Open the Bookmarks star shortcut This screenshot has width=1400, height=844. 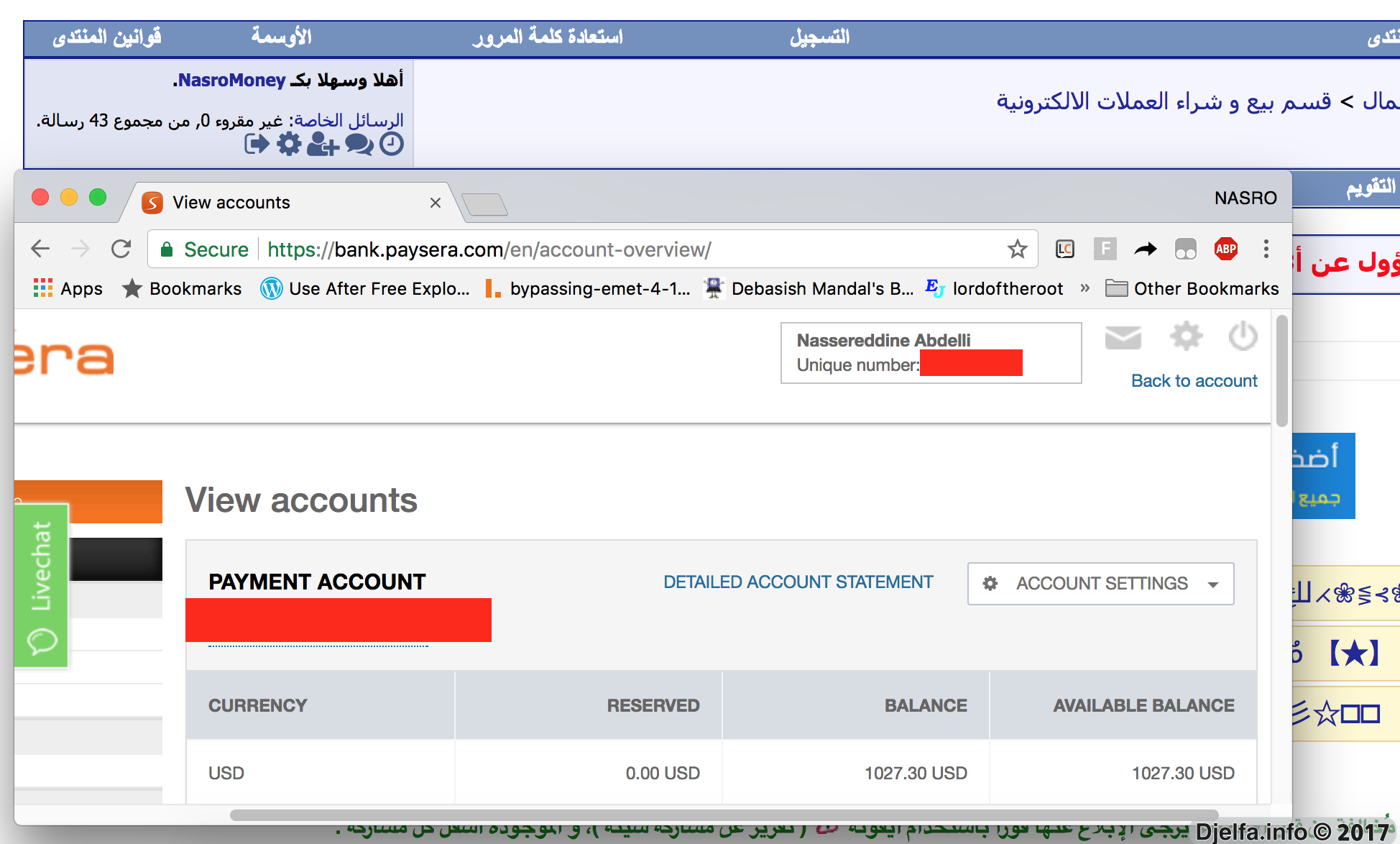pyautogui.click(x=182, y=288)
